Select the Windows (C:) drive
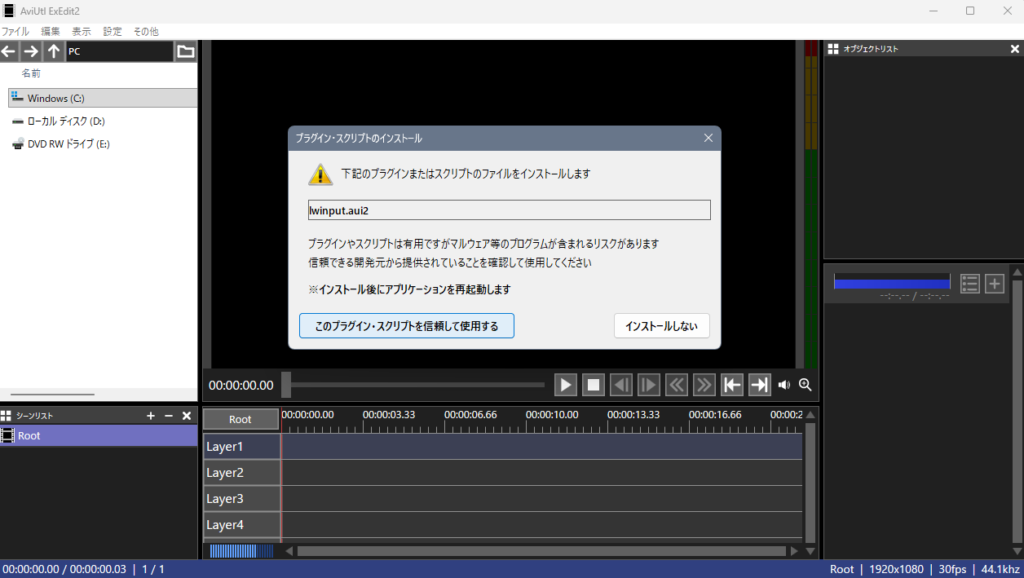 55,98
